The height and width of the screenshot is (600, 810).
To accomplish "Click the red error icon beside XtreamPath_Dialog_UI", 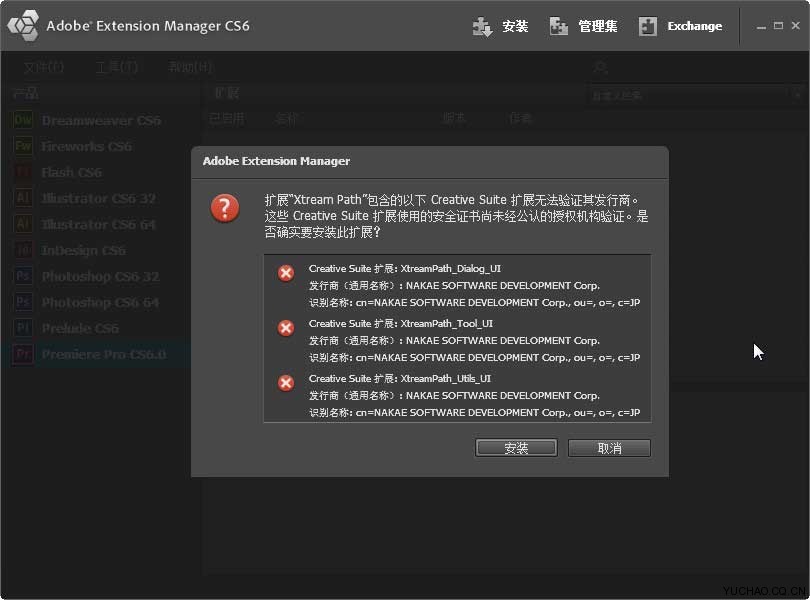I will (287, 272).
